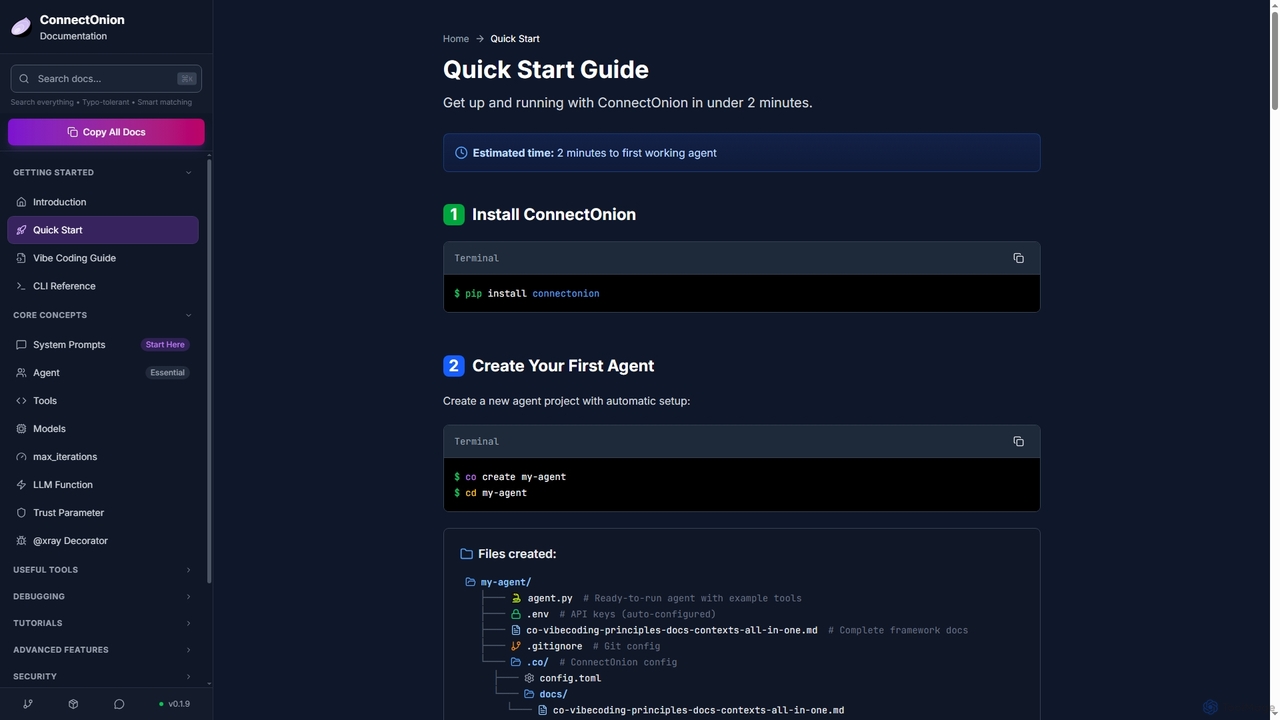Click the CLI Reference terminal icon
The image size is (1280, 720).
(21, 286)
